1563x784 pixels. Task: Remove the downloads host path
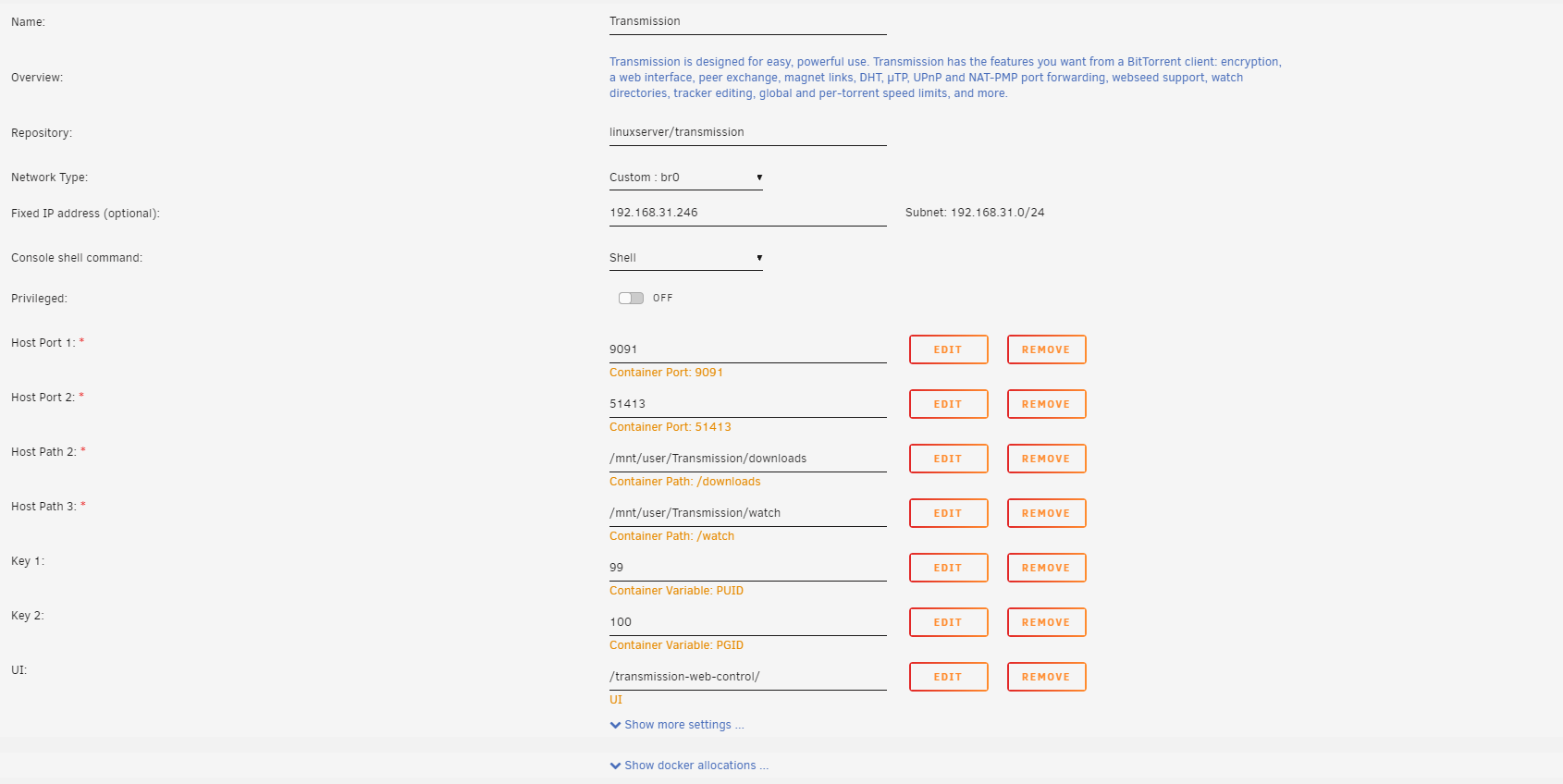pyautogui.click(x=1046, y=459)
